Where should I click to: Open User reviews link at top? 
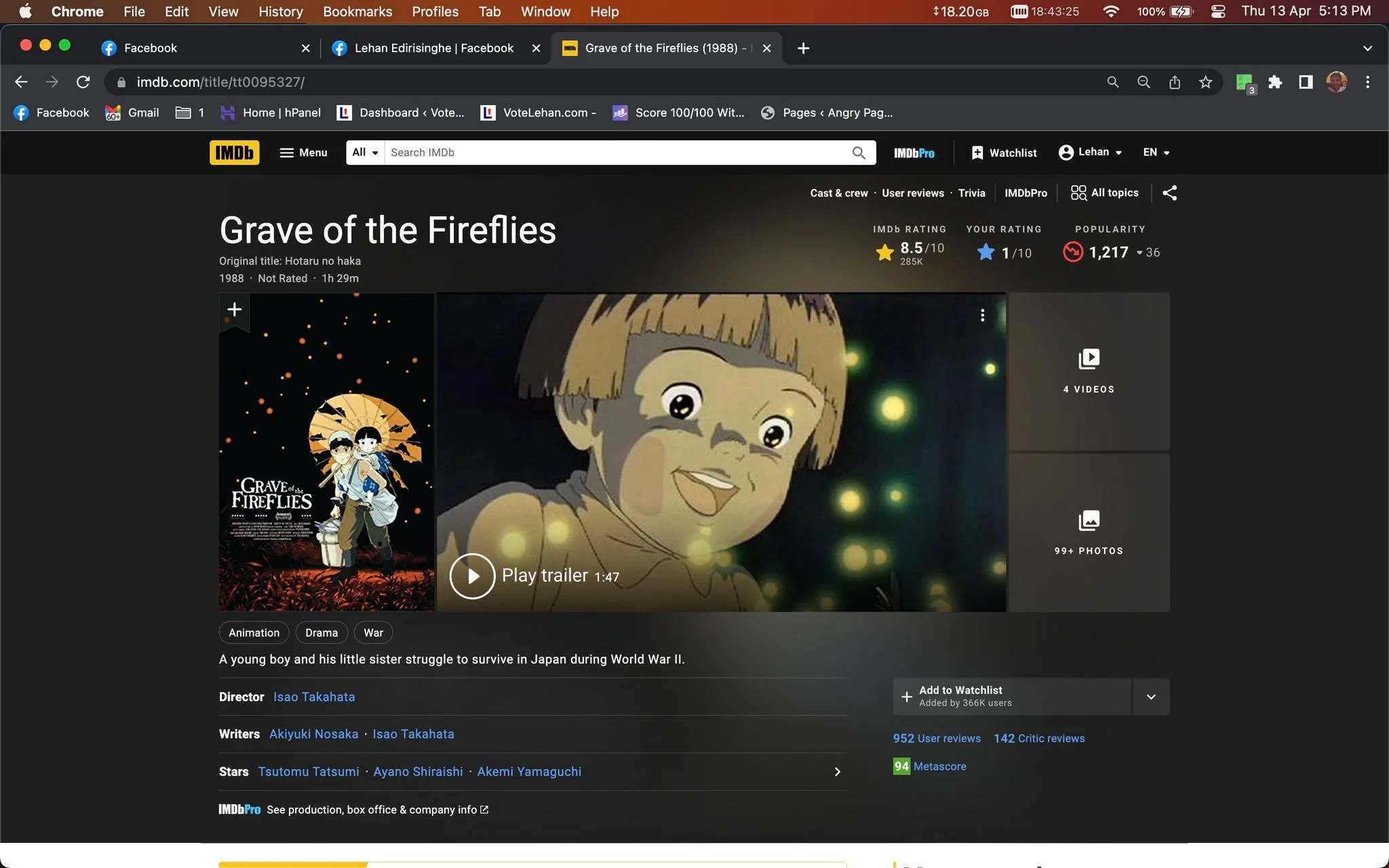(x=912, y=193)
